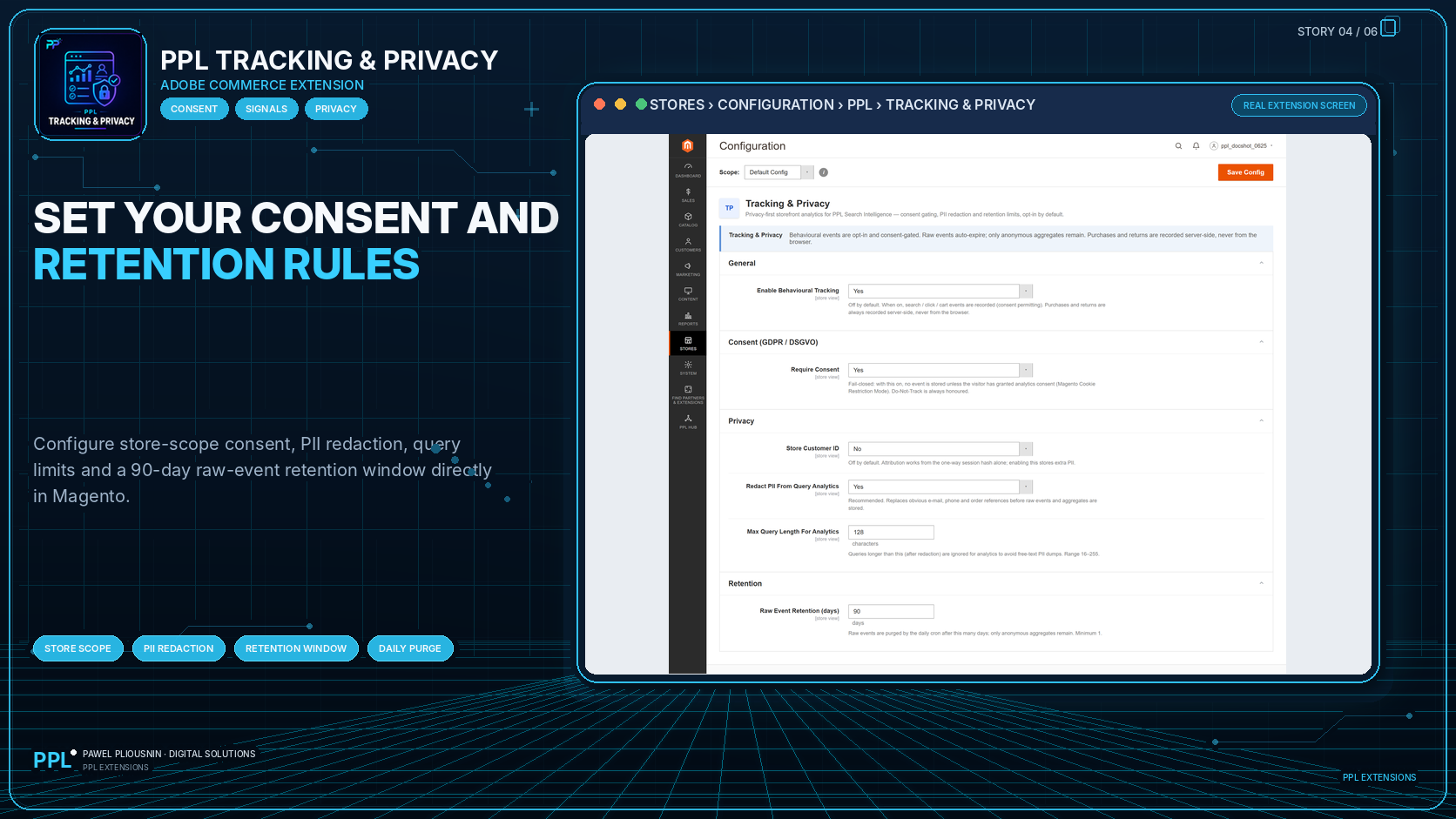The width and height of the screenshot is (1456, 819).
Task: Open the ppl_docshot_0625 account menu
Action: click(x=1241, y=146)
